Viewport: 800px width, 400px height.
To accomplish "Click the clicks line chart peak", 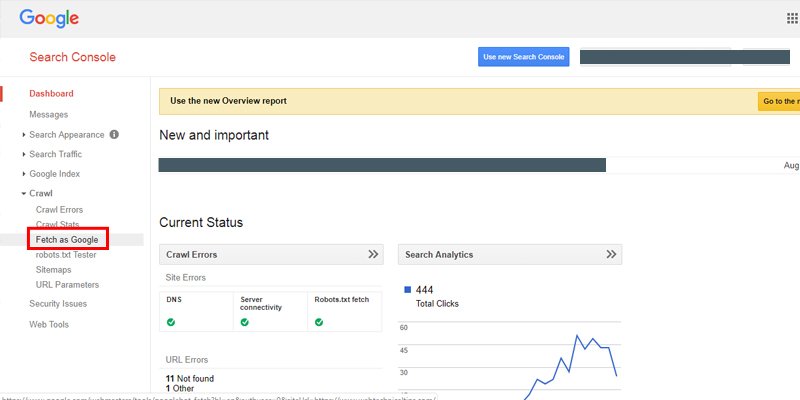I will pyautogui.click(x=577, y=335).
